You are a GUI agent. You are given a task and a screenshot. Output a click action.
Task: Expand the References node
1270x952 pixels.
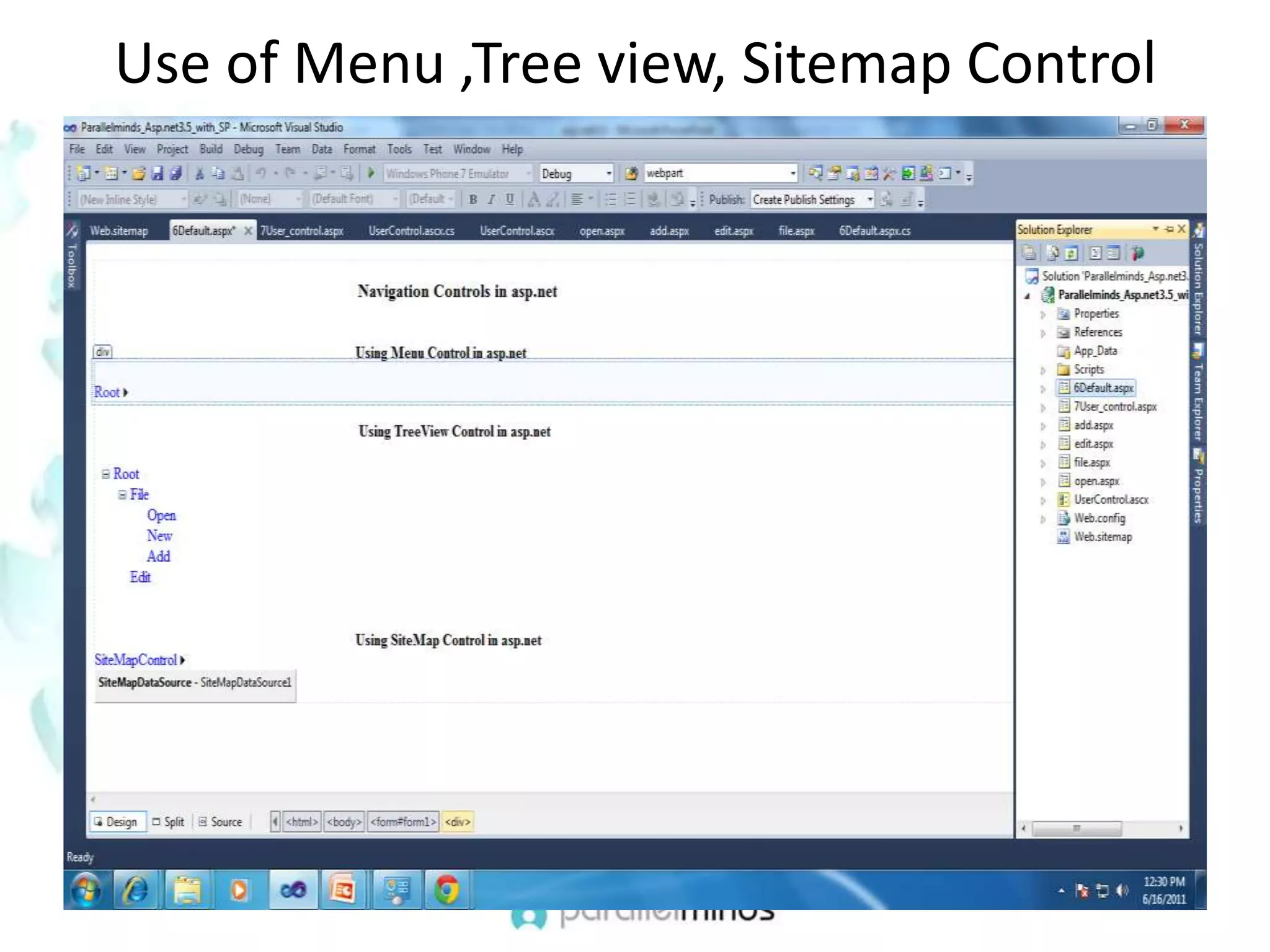[1043, 333]
